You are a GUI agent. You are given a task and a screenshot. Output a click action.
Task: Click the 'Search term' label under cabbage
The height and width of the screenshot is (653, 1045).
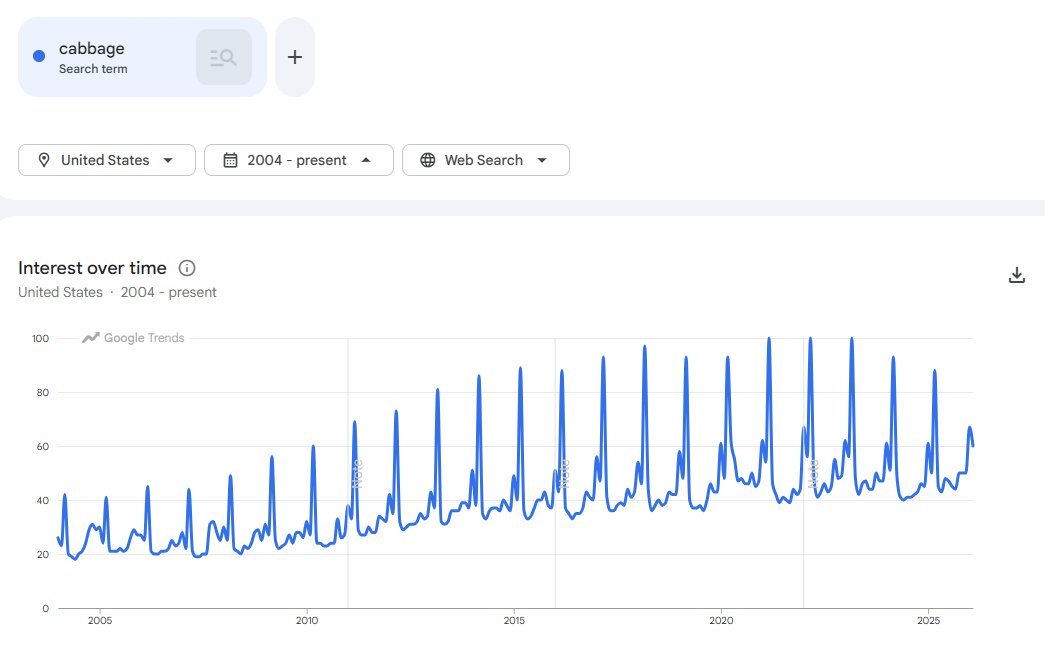click(93, 69)
